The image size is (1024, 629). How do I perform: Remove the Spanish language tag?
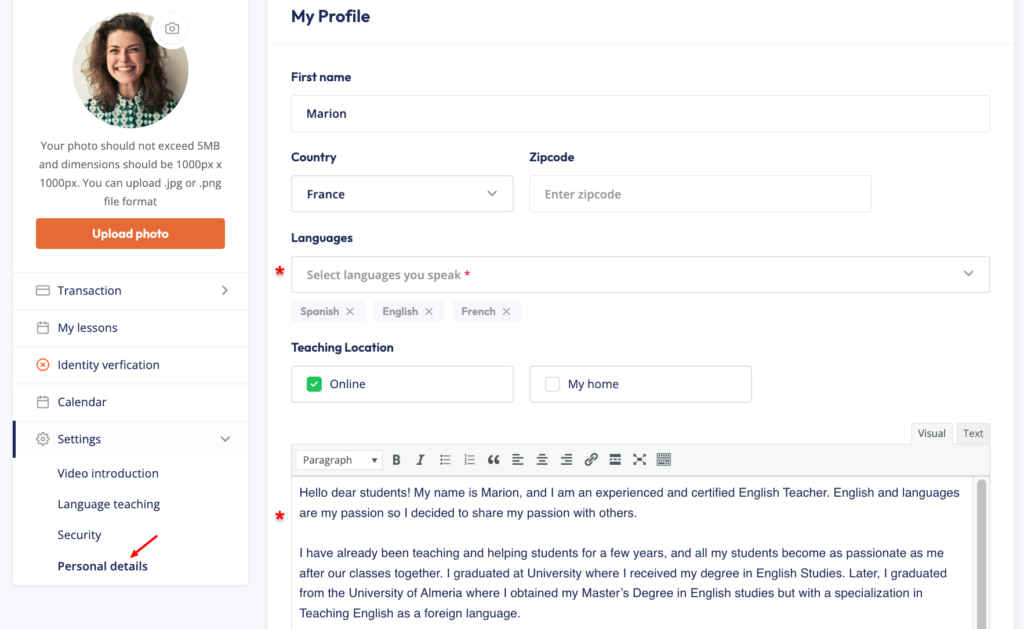coord(350,312)
